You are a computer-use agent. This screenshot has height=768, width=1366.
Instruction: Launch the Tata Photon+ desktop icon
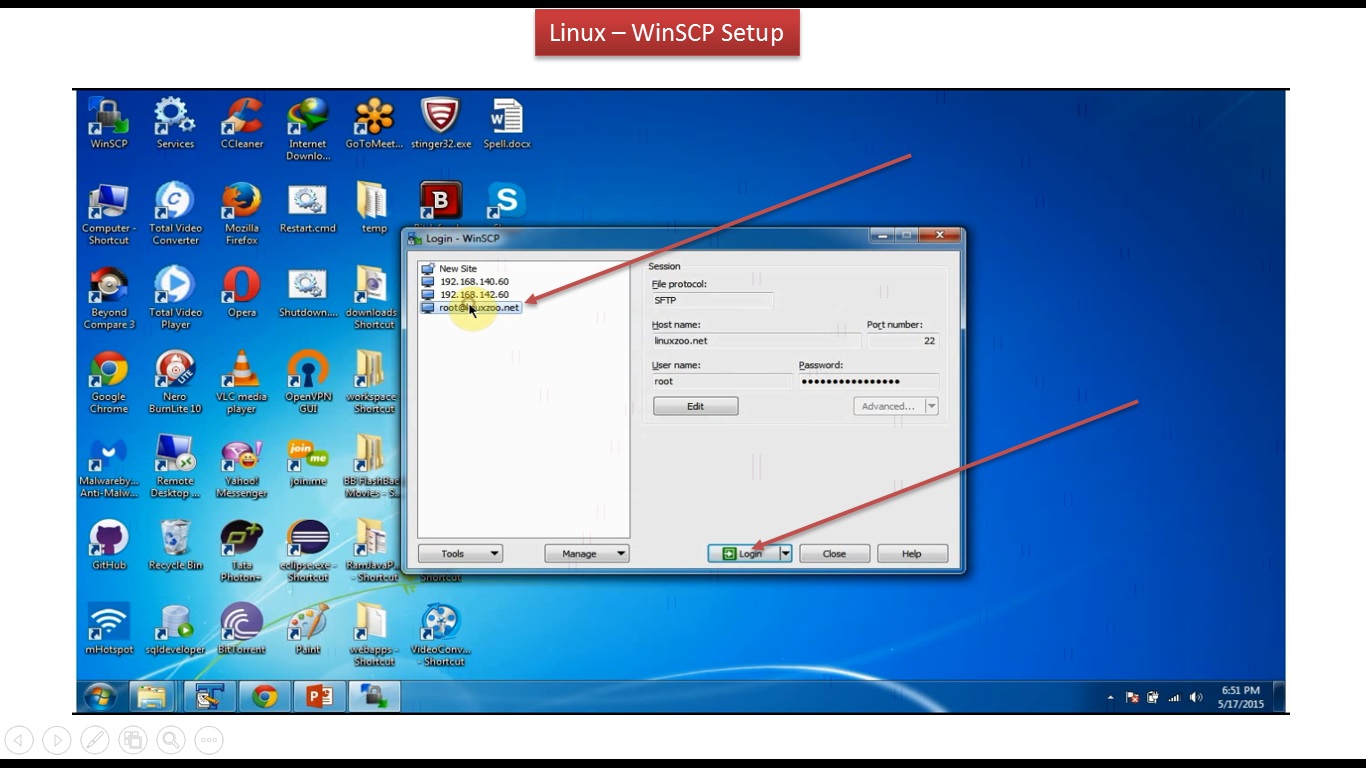coord(241,551)
